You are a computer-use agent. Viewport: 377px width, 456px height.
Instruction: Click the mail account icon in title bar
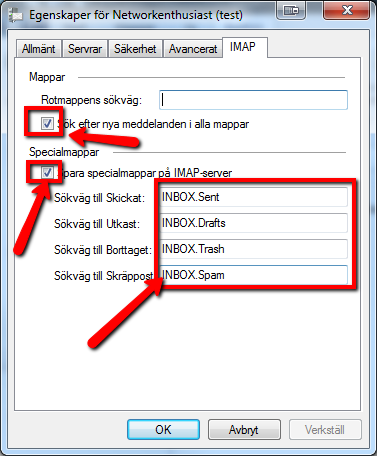(x=14, y=15)
